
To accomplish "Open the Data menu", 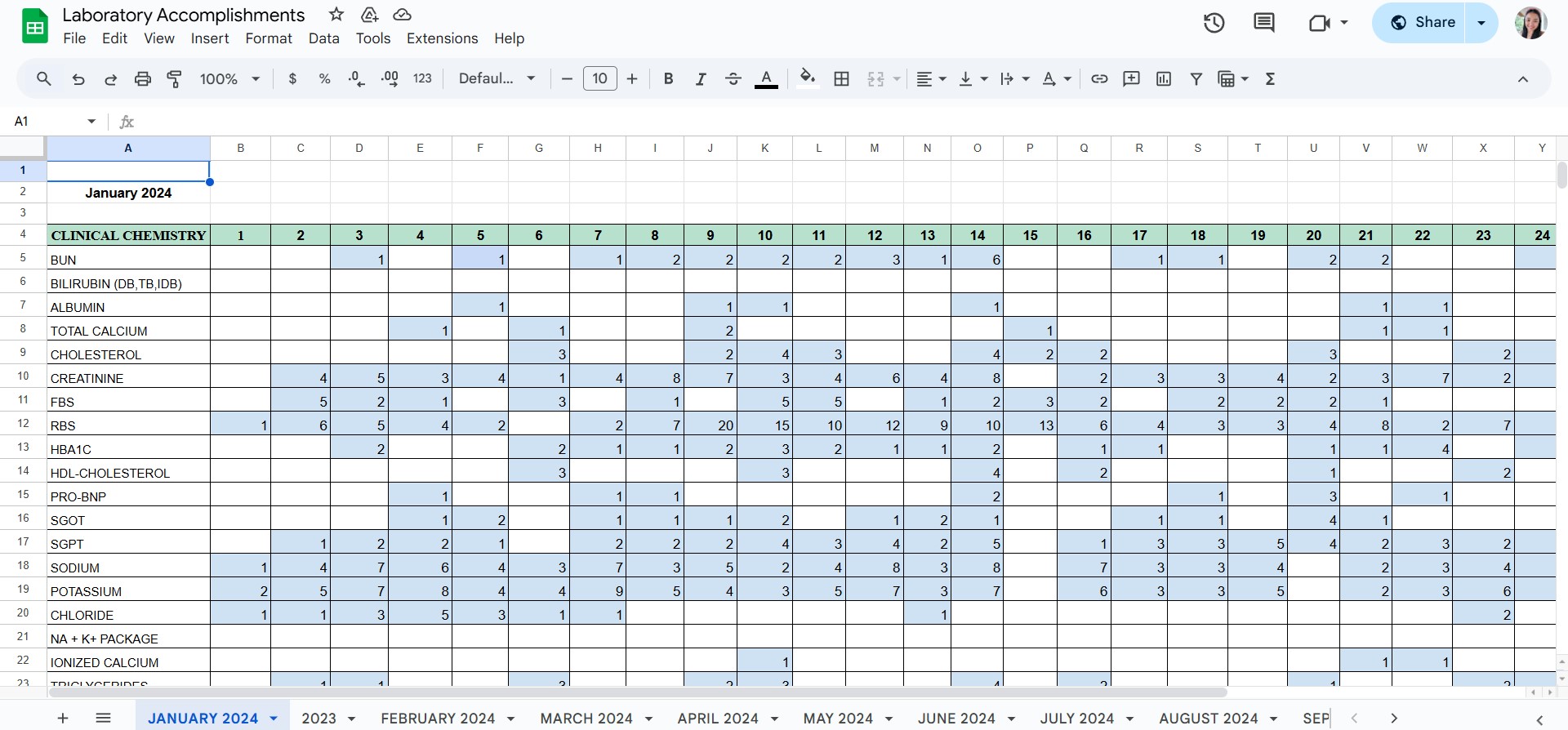I will click(323, 38).
